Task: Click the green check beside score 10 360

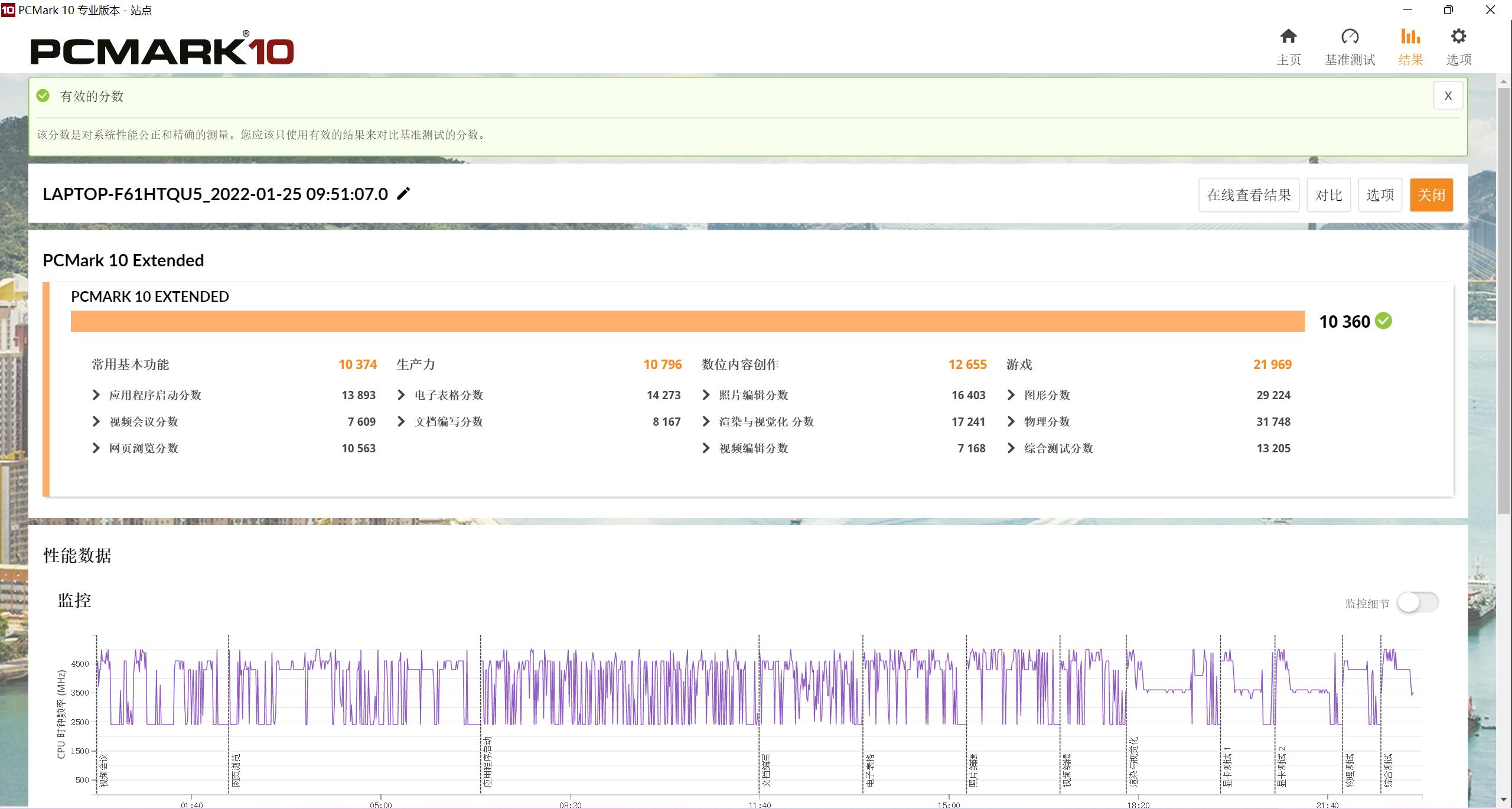Action: click(1383, 321)
